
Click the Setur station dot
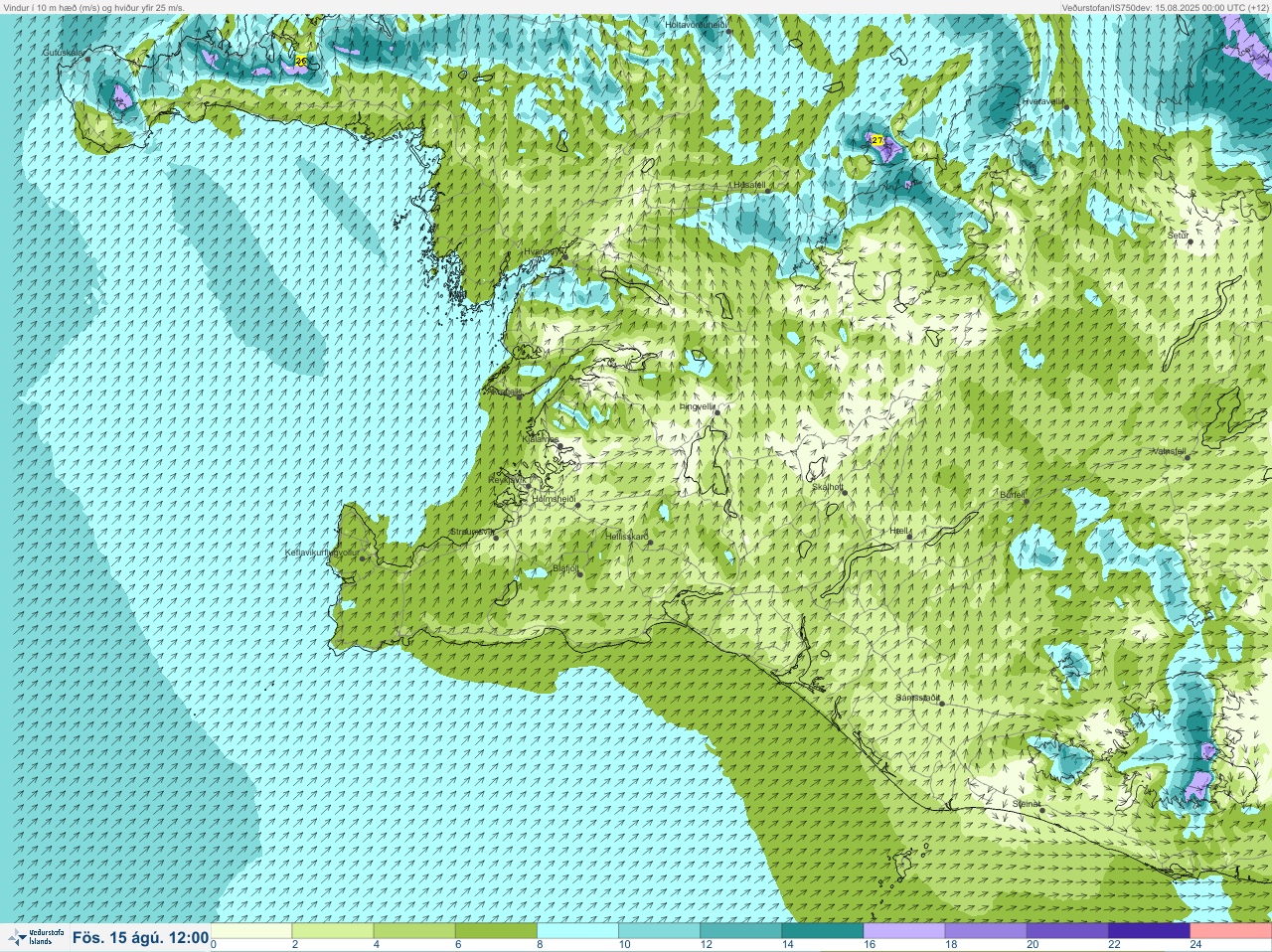pyautogui.click(x=1191, y=241)
